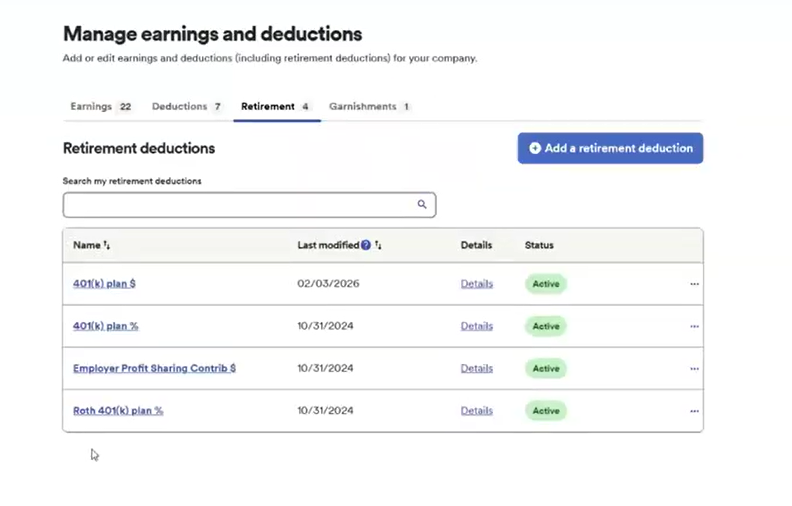Click the Status column header
Screen dimensions: 792x506
[x=539, y=245]
